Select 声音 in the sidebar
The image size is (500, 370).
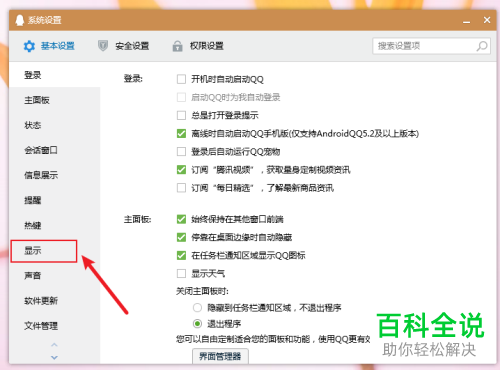(54, 275)
